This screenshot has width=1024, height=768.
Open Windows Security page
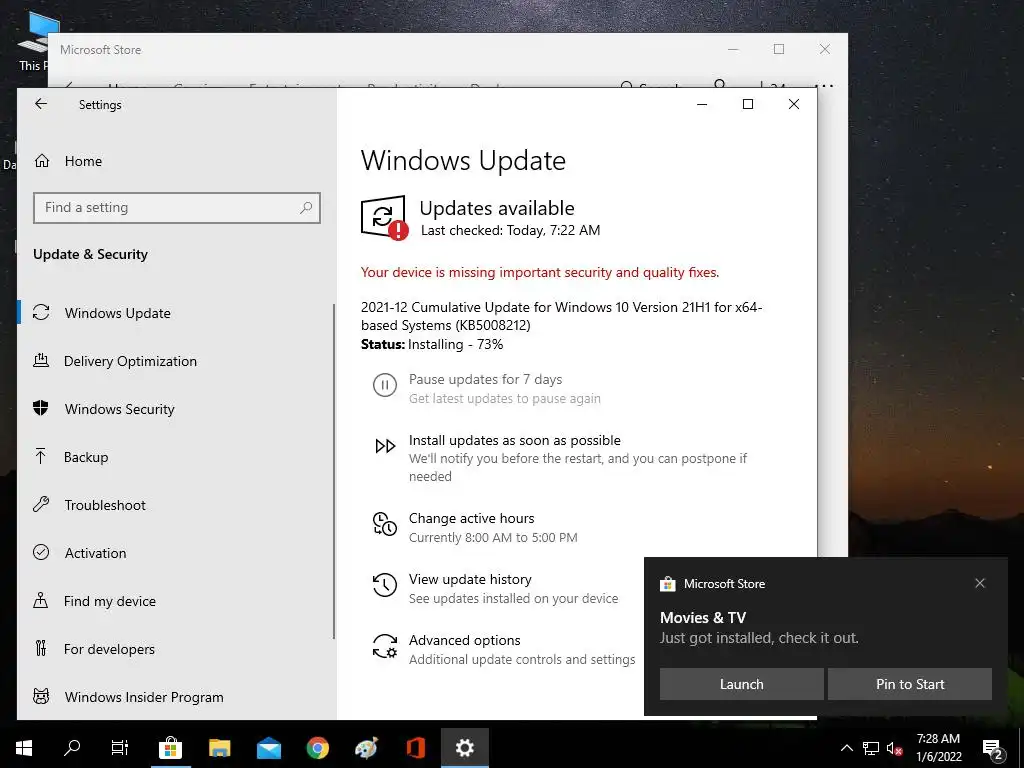click(120, 409)
